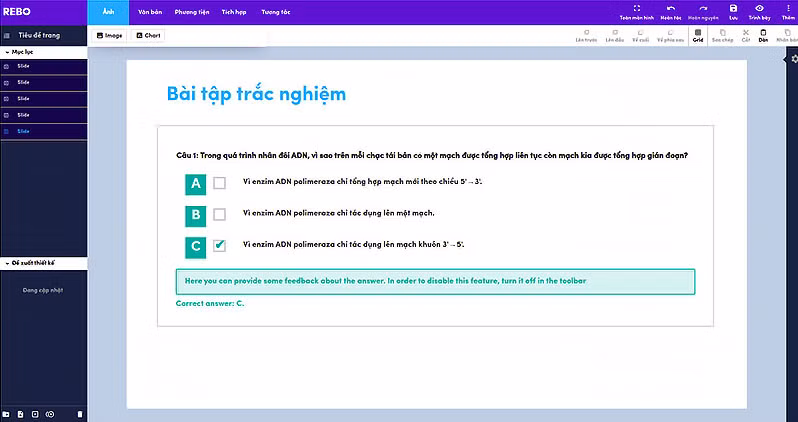
Task: Click the teal C answer label
Action: coord(196,247)
